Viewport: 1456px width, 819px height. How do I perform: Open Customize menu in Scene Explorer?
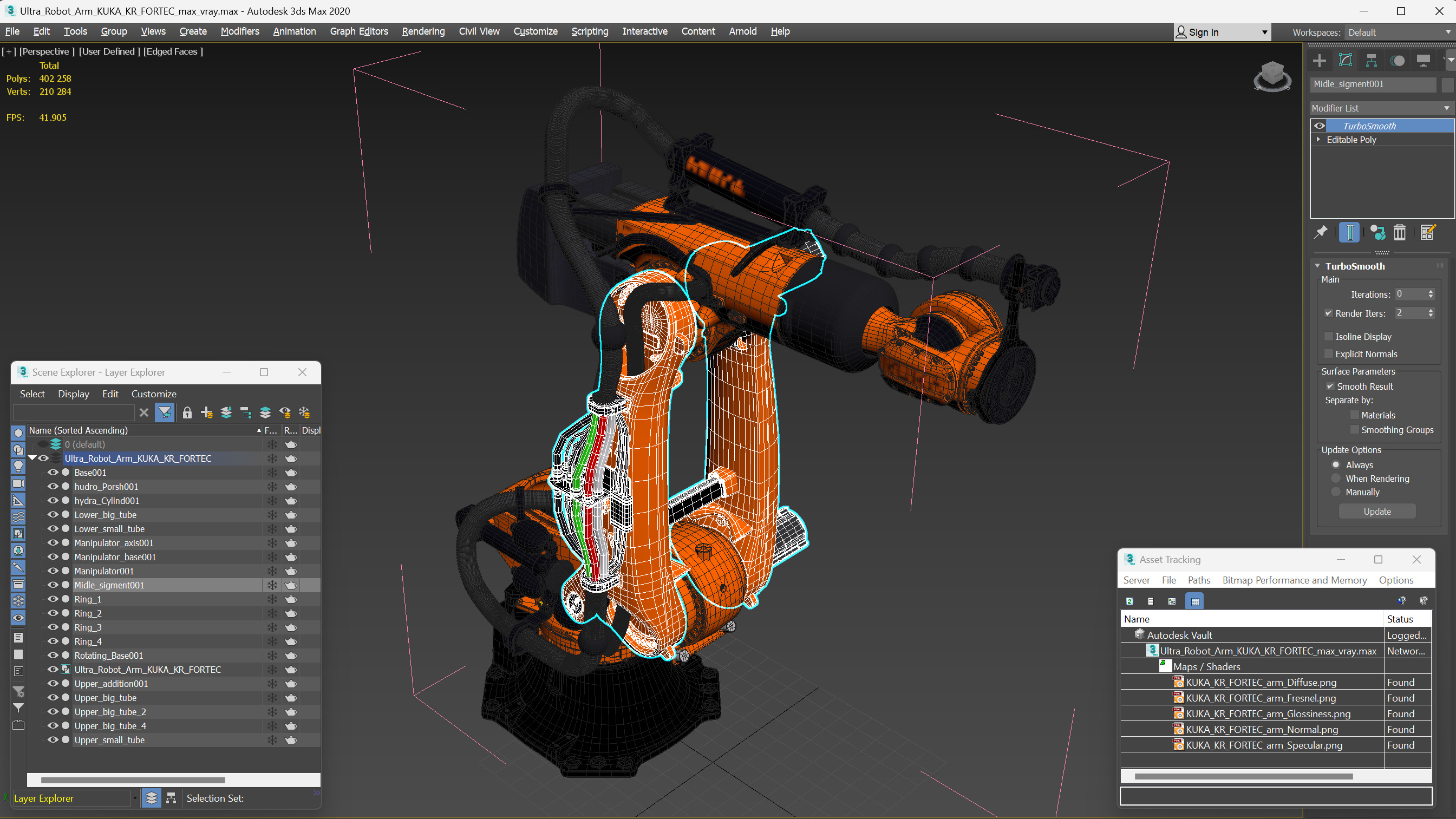[x=154, y=394]
